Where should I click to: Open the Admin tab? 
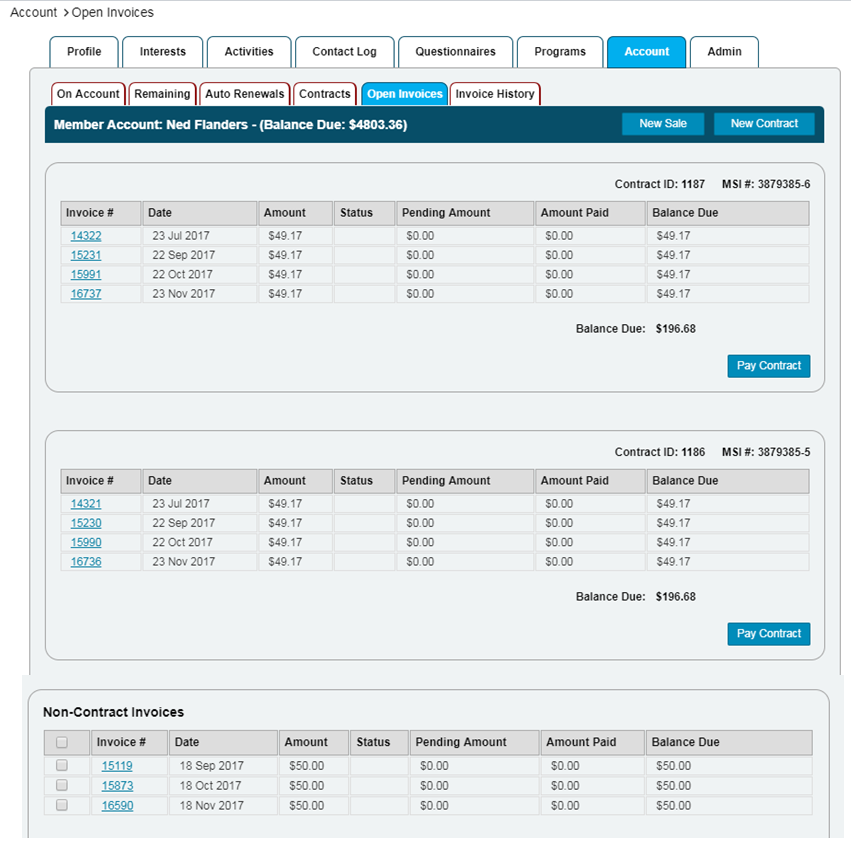coord(724,52)
